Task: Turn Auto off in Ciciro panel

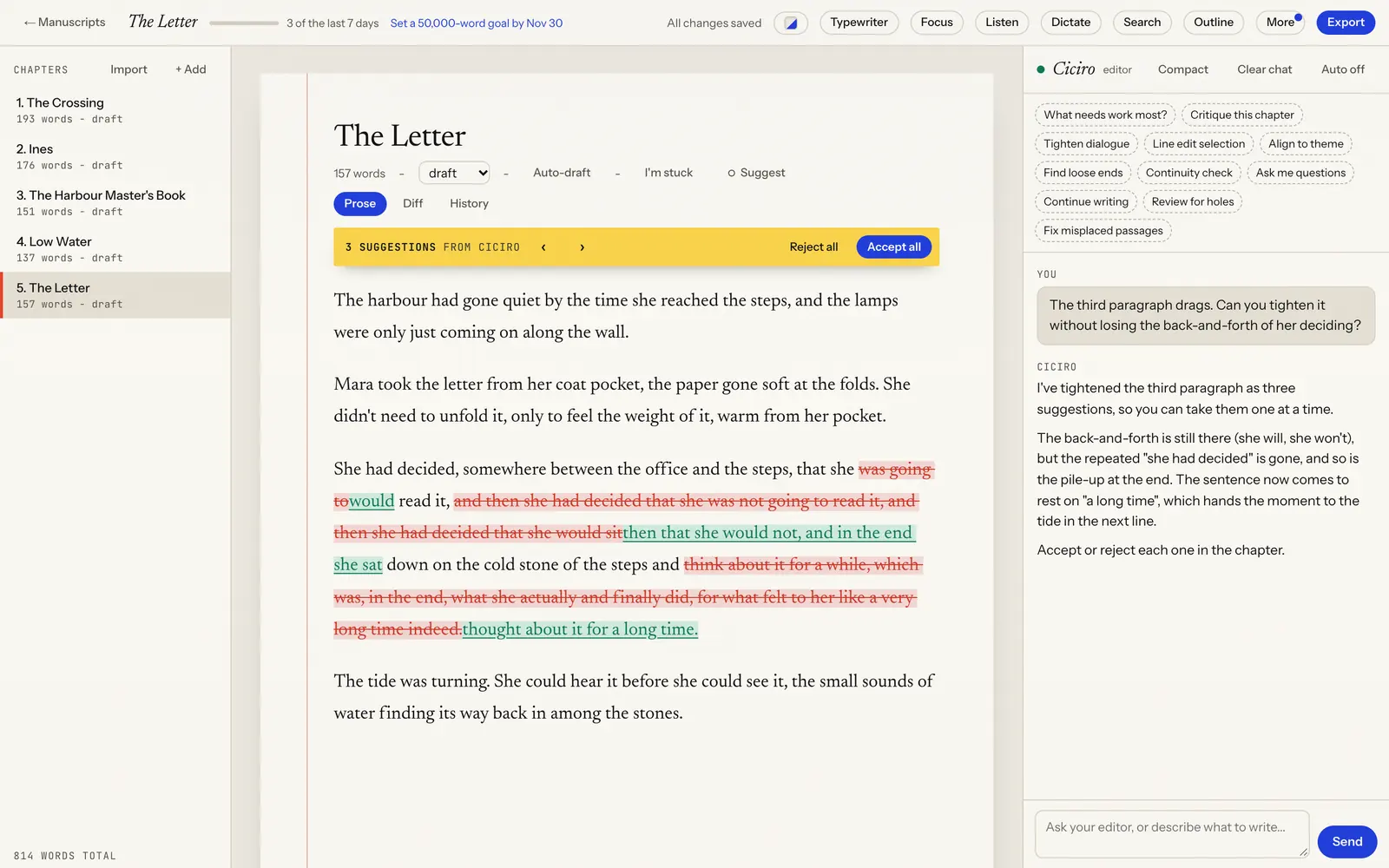Action: point(1342,69)
